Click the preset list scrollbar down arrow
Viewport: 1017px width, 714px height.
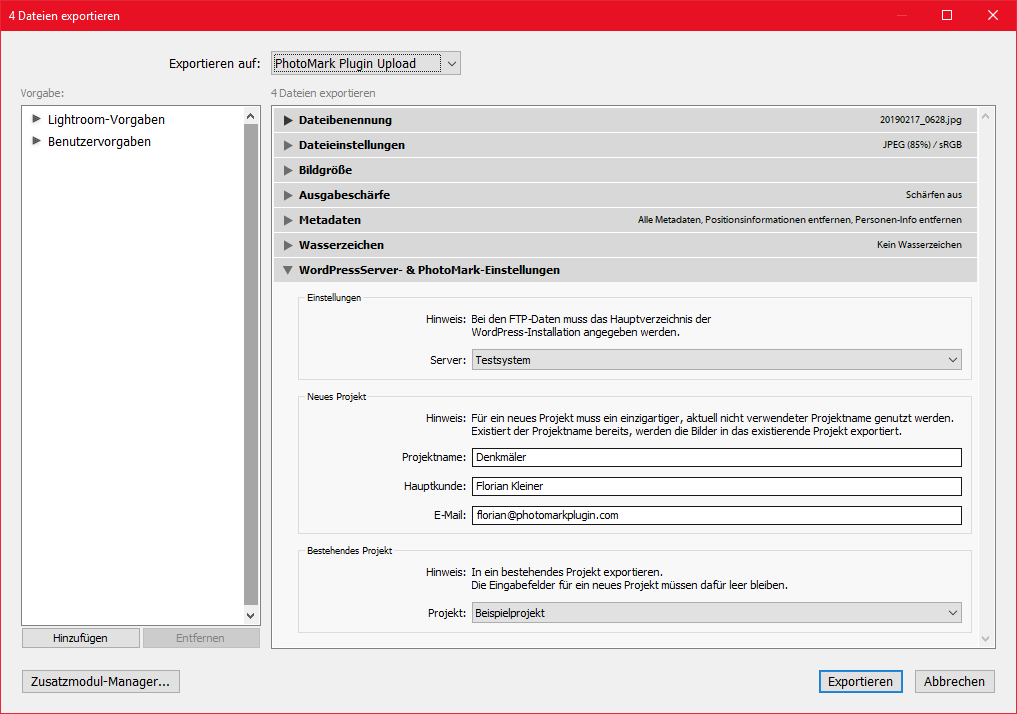251,616
